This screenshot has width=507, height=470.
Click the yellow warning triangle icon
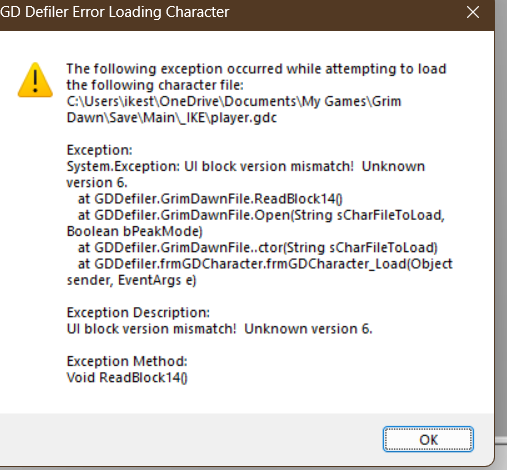35,80
